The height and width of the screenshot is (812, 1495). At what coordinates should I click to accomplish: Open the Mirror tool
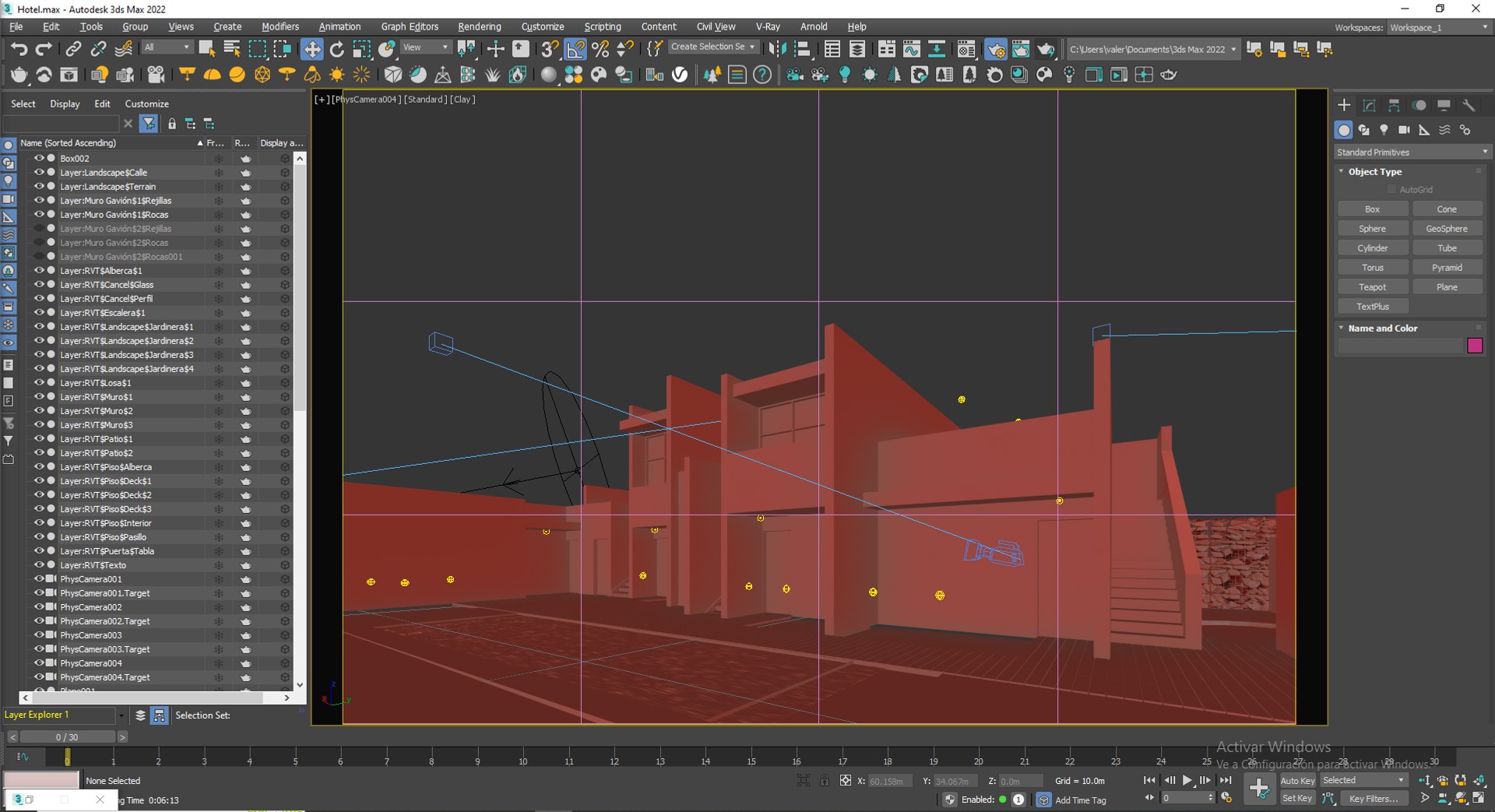point(777,49)
